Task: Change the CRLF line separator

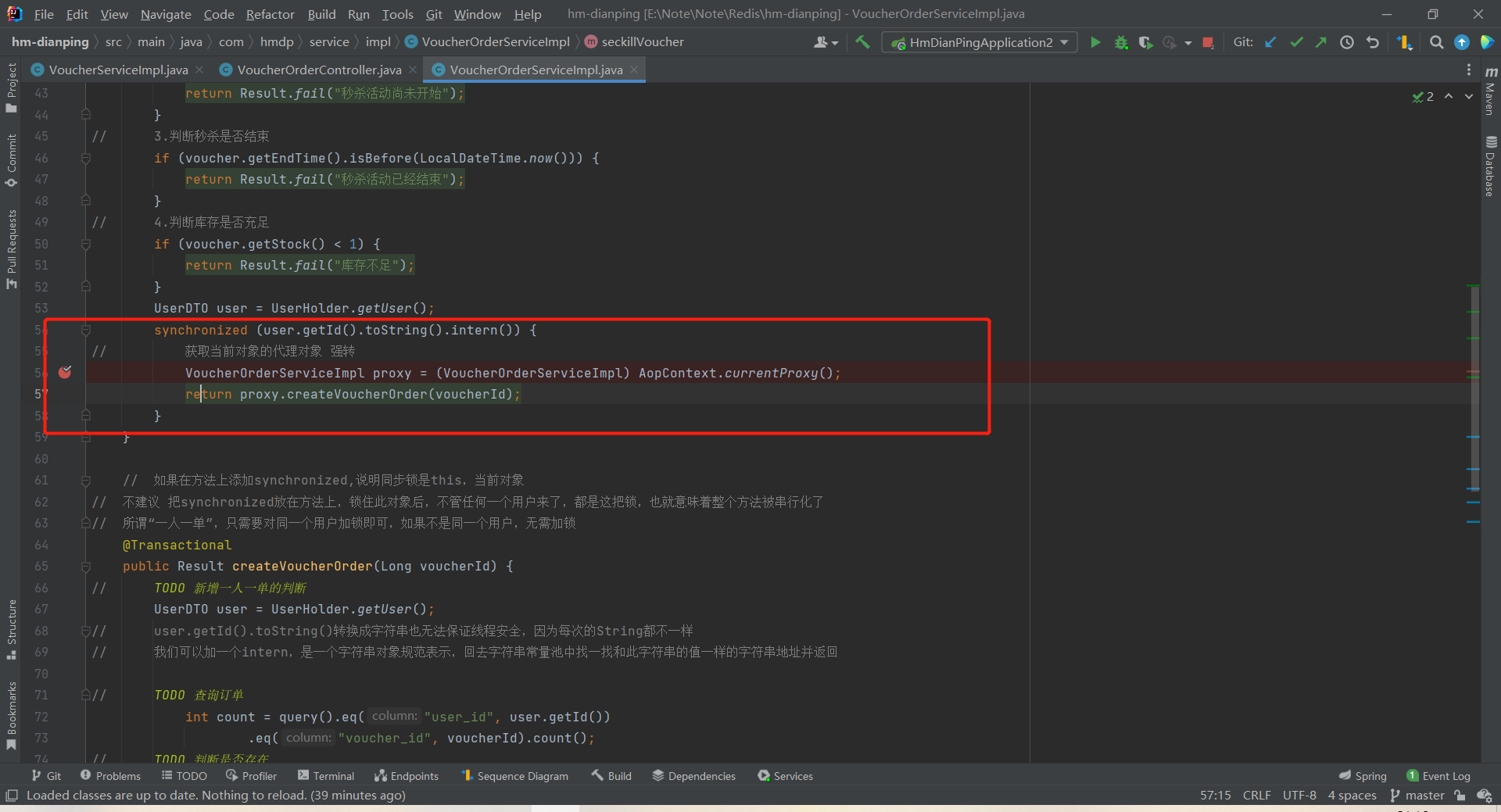Action: [1256, 795]
